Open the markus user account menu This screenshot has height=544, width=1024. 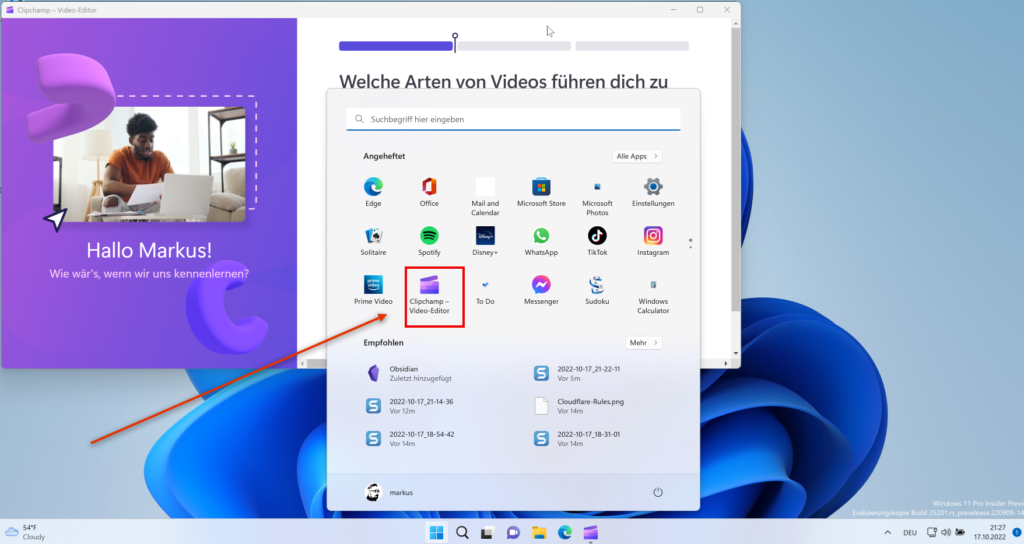389,492
